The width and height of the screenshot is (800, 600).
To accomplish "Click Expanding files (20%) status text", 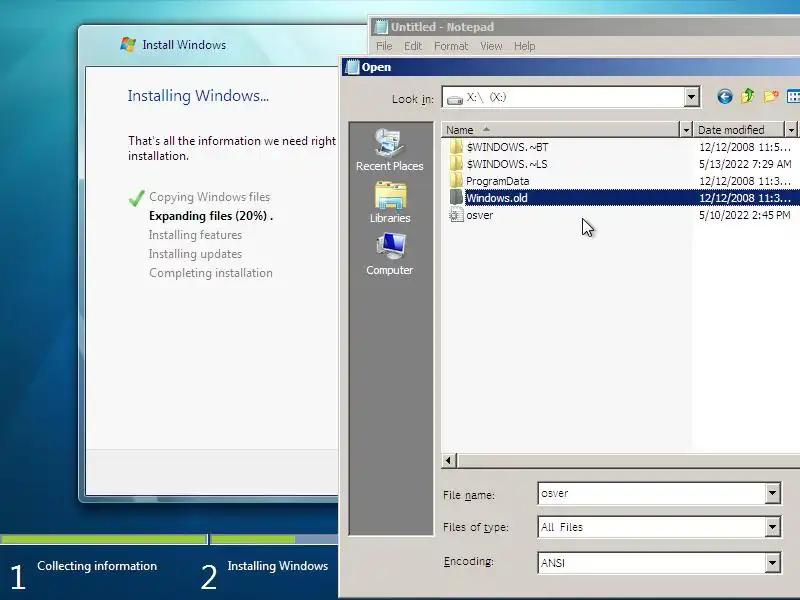I will [211, 216].
